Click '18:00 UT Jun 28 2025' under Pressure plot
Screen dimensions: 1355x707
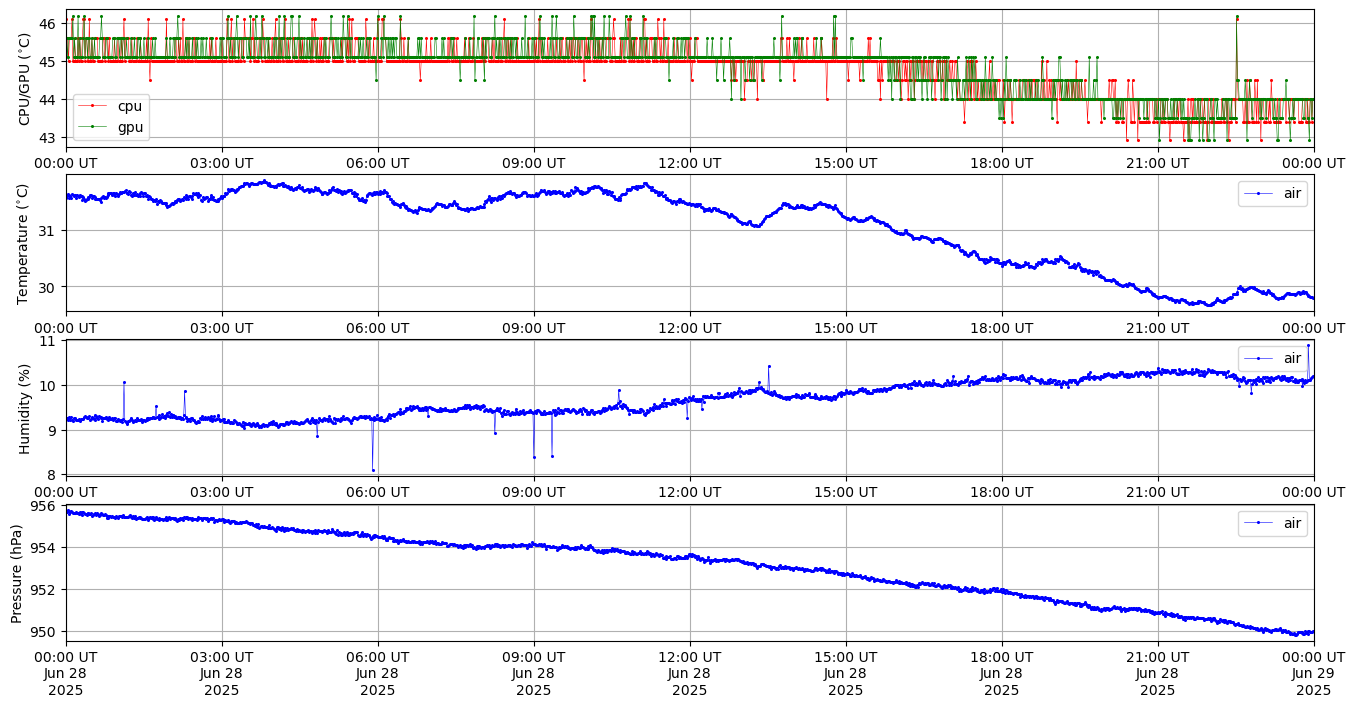point(1002,674)
